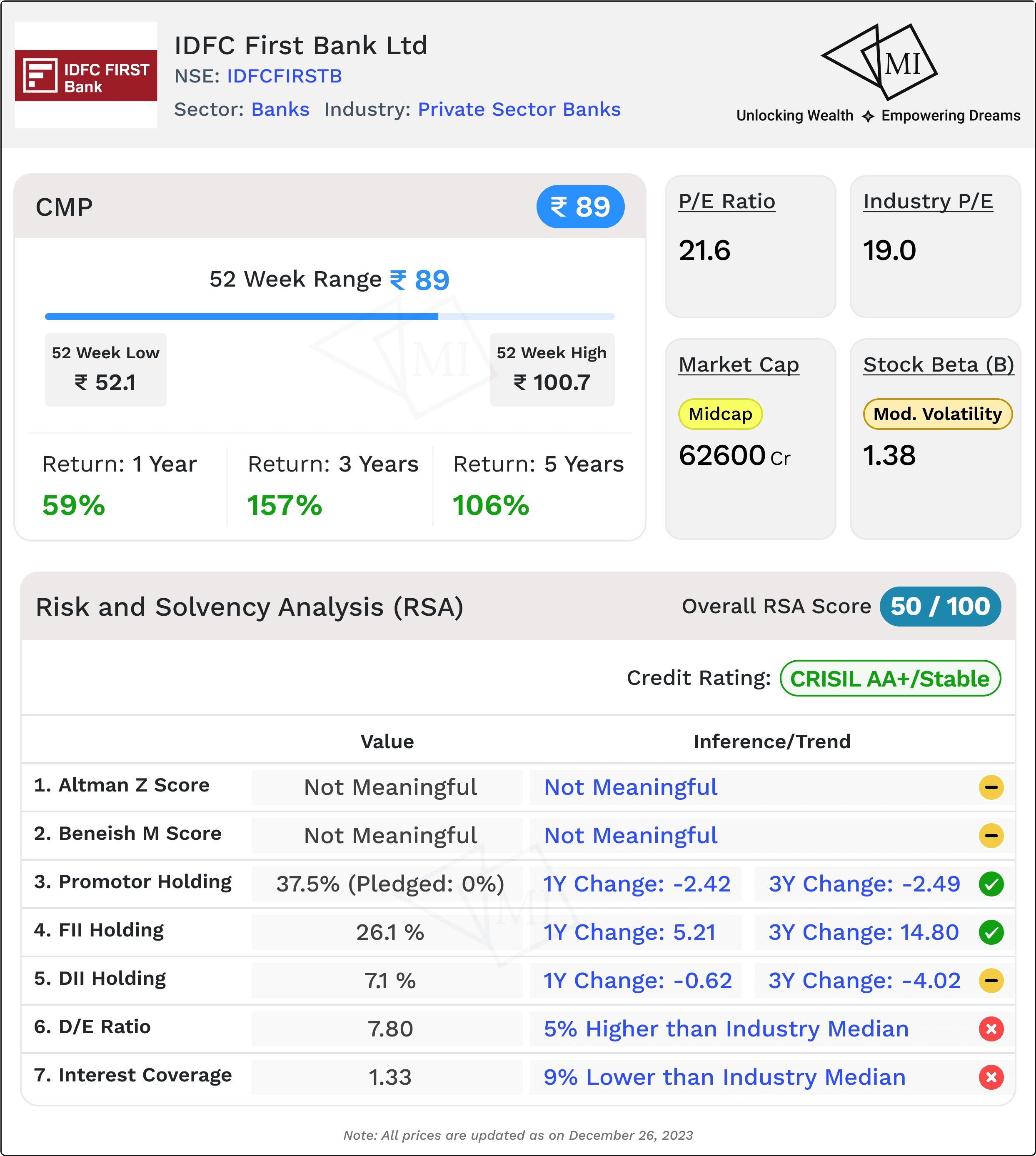Click the IDFC First Bank Ltd title

[301, 45]
